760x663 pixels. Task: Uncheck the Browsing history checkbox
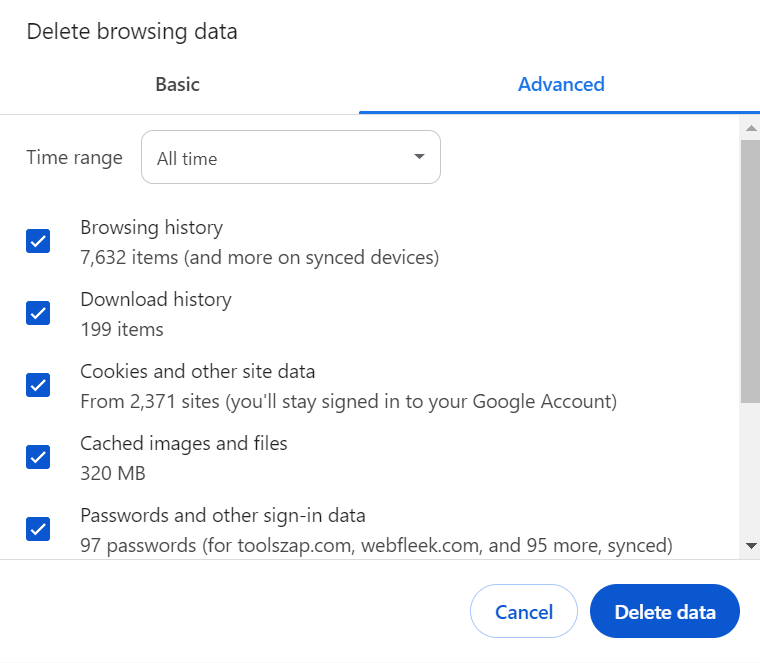coord(38,241)
